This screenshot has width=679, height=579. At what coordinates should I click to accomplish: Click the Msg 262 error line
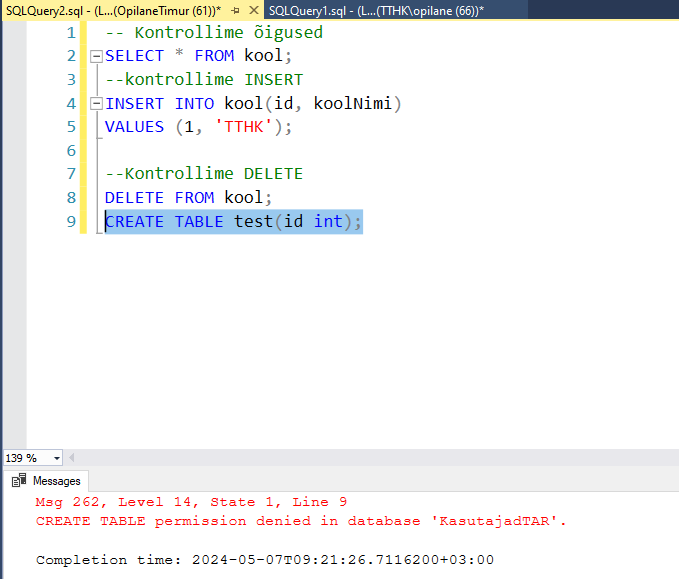point(191,502)
